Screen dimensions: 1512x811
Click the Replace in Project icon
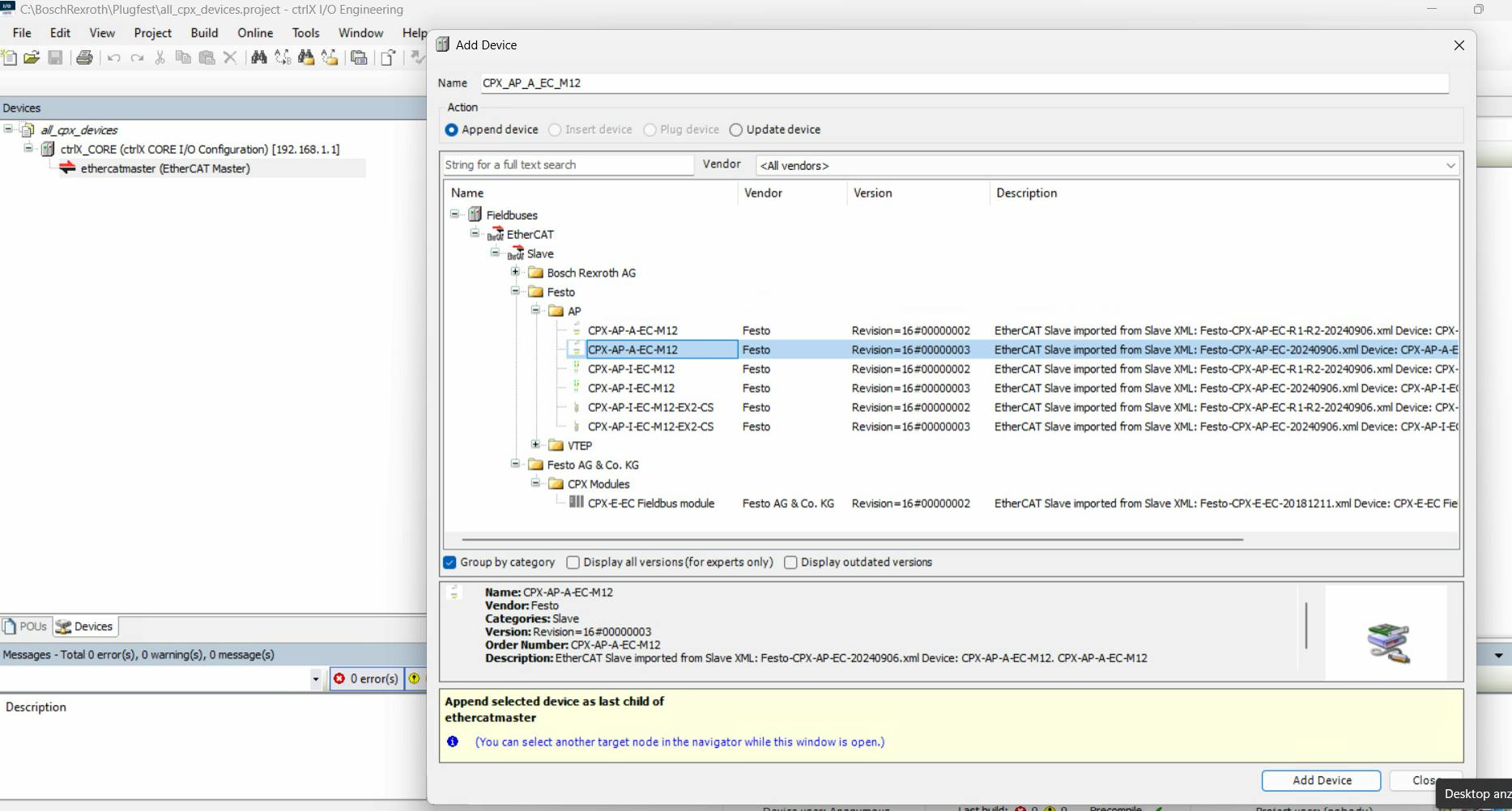click(x=330, y=57)
